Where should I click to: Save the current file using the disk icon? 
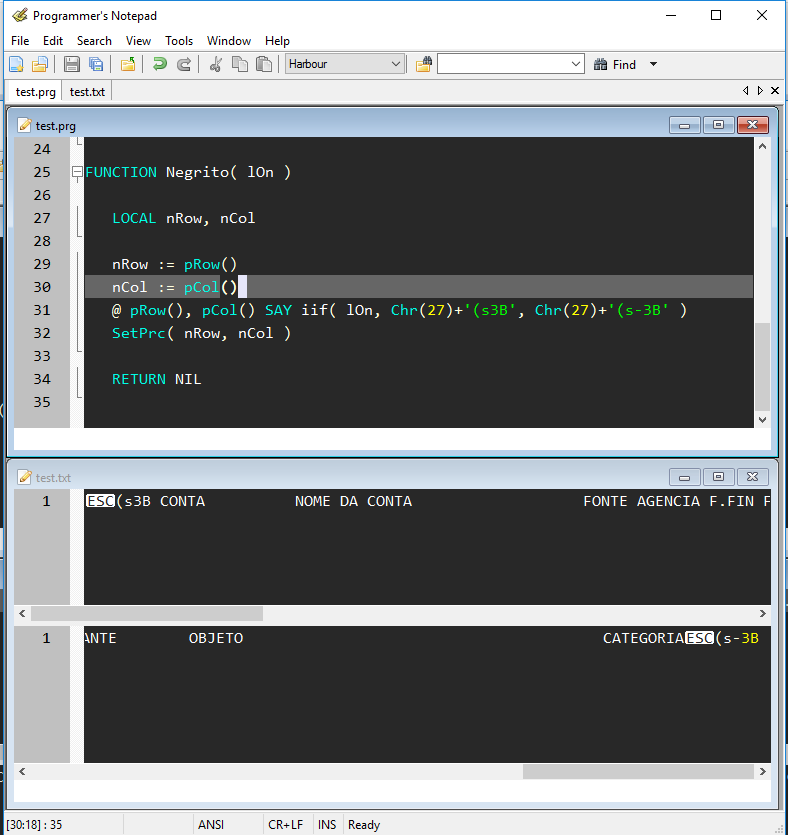click(72, 64)
